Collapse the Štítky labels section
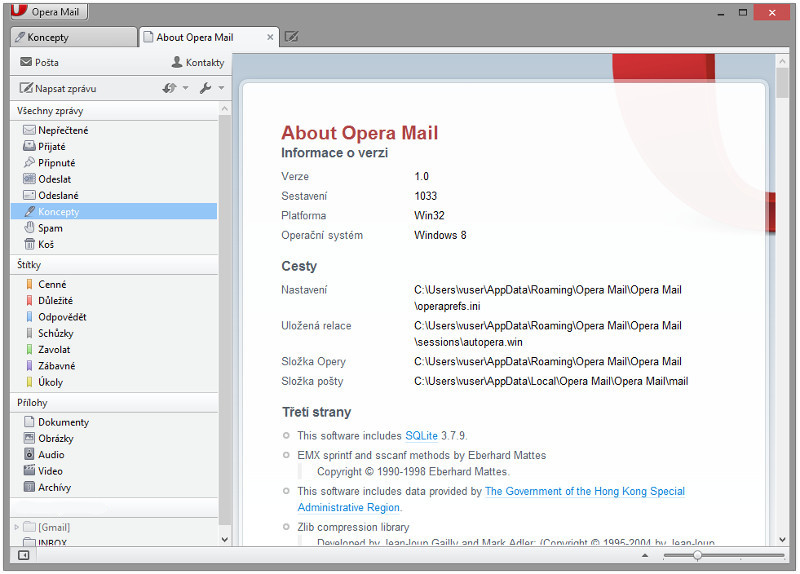This screenshot has width=800, height=574. (x=114, y=265)
